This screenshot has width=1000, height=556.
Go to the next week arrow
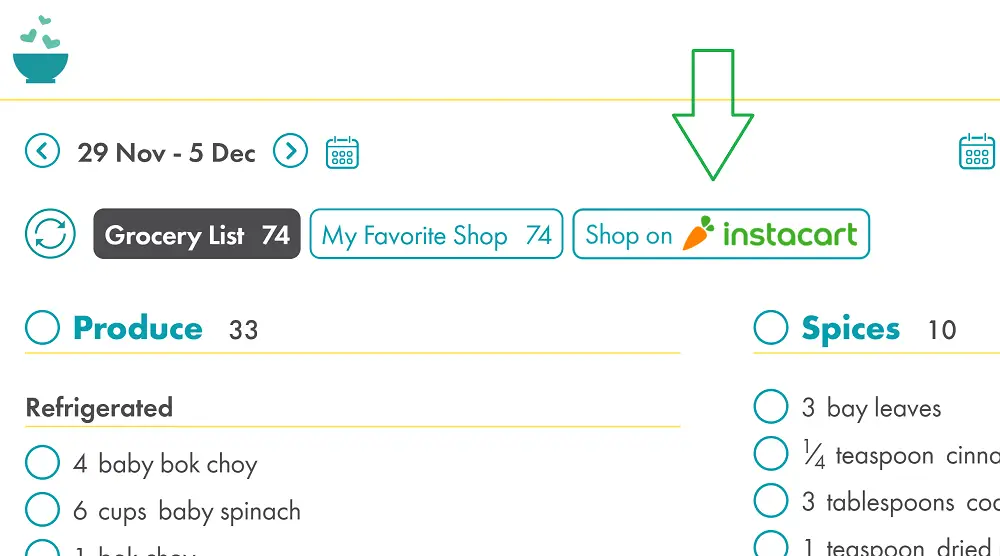coord(290,151)
